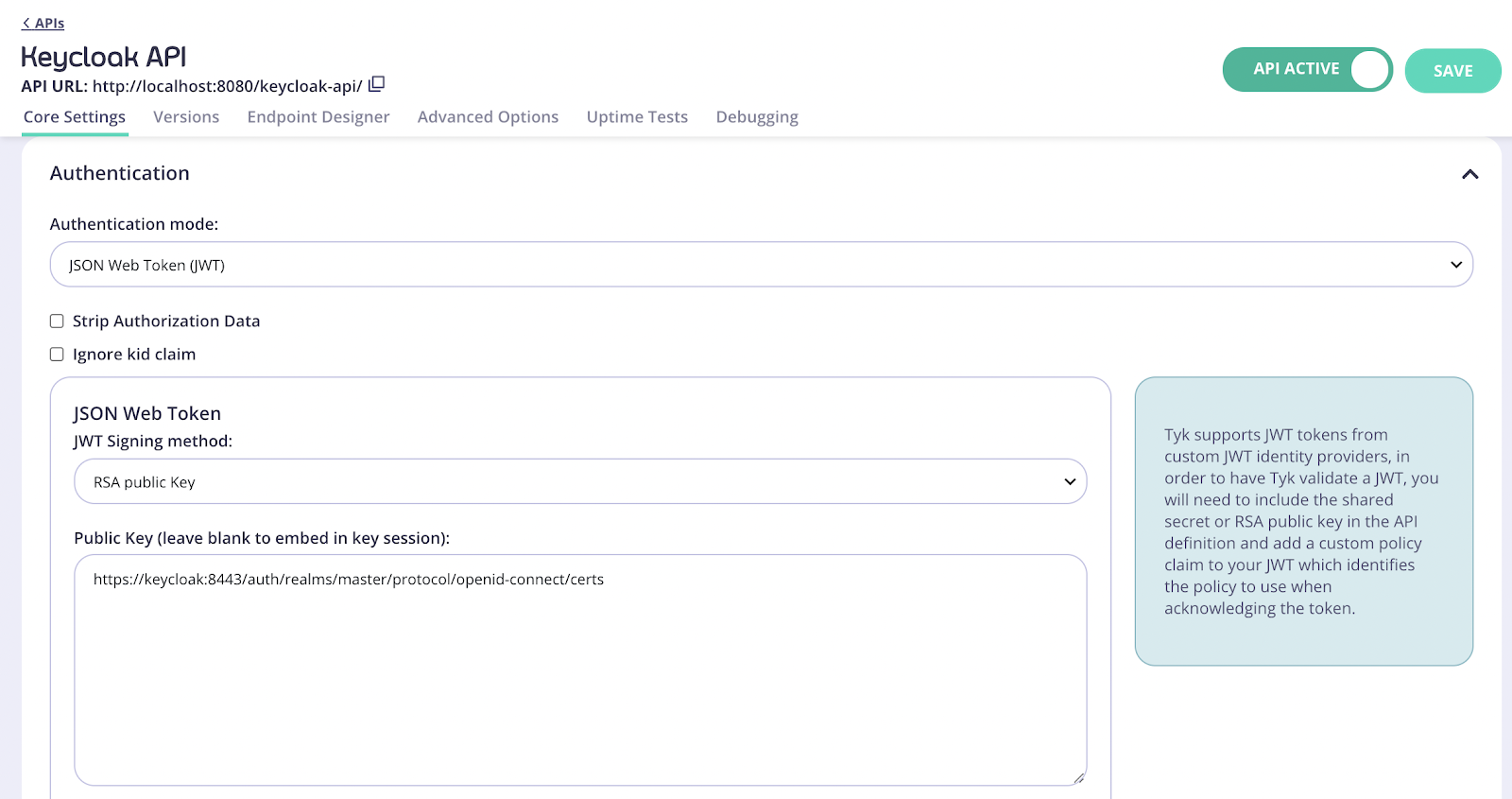The image size is (1512, 799).
Task: Go to the Advanced Options tab
Action: coord(488,117)
